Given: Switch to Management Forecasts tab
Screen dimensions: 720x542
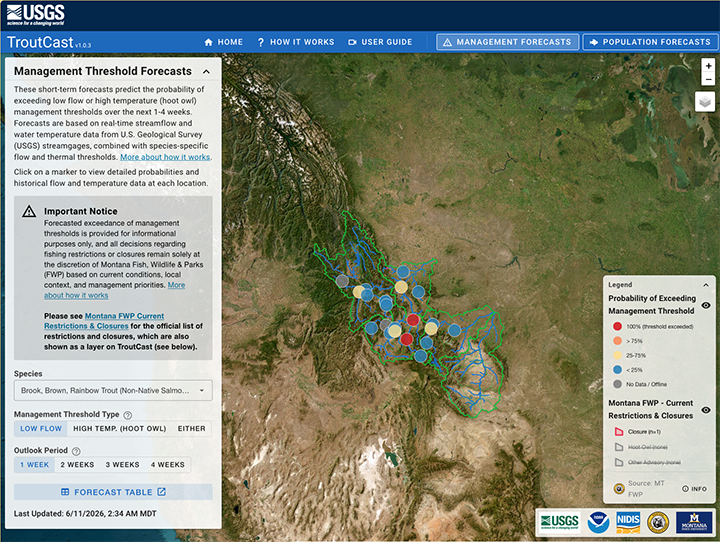Looking at the screenshot, I should tap(507, 42).
